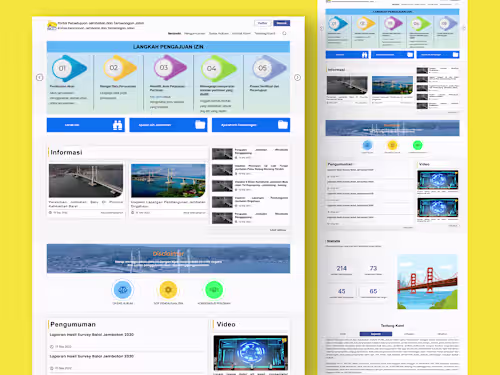500x375 pixels.
Task: Go to the previous slide with the left carousel arrow
Action: [39, 77]
